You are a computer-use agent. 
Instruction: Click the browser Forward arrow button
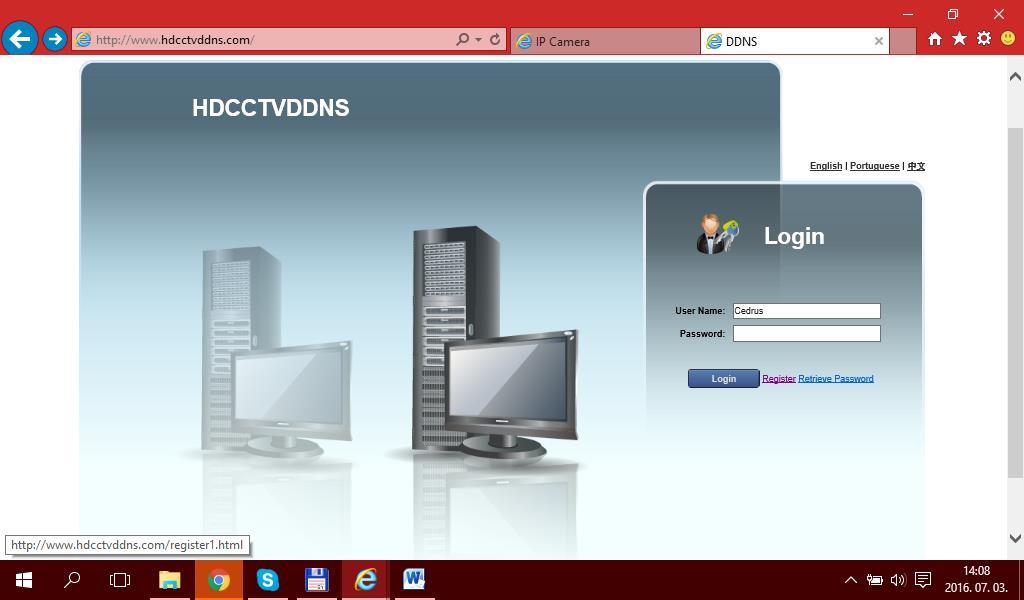[x=55, y=39]
